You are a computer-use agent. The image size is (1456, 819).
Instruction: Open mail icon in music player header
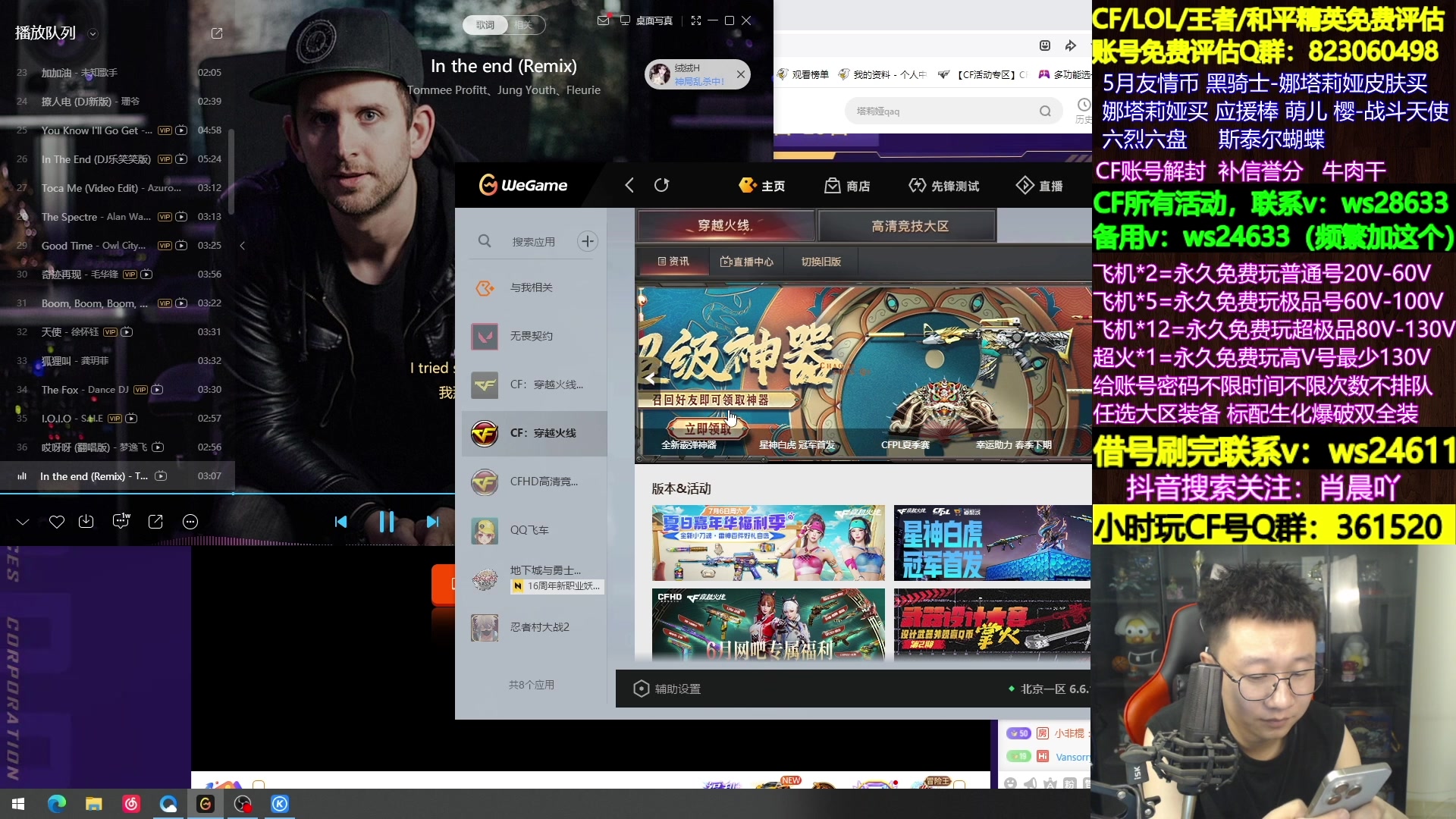coord(603,20)
